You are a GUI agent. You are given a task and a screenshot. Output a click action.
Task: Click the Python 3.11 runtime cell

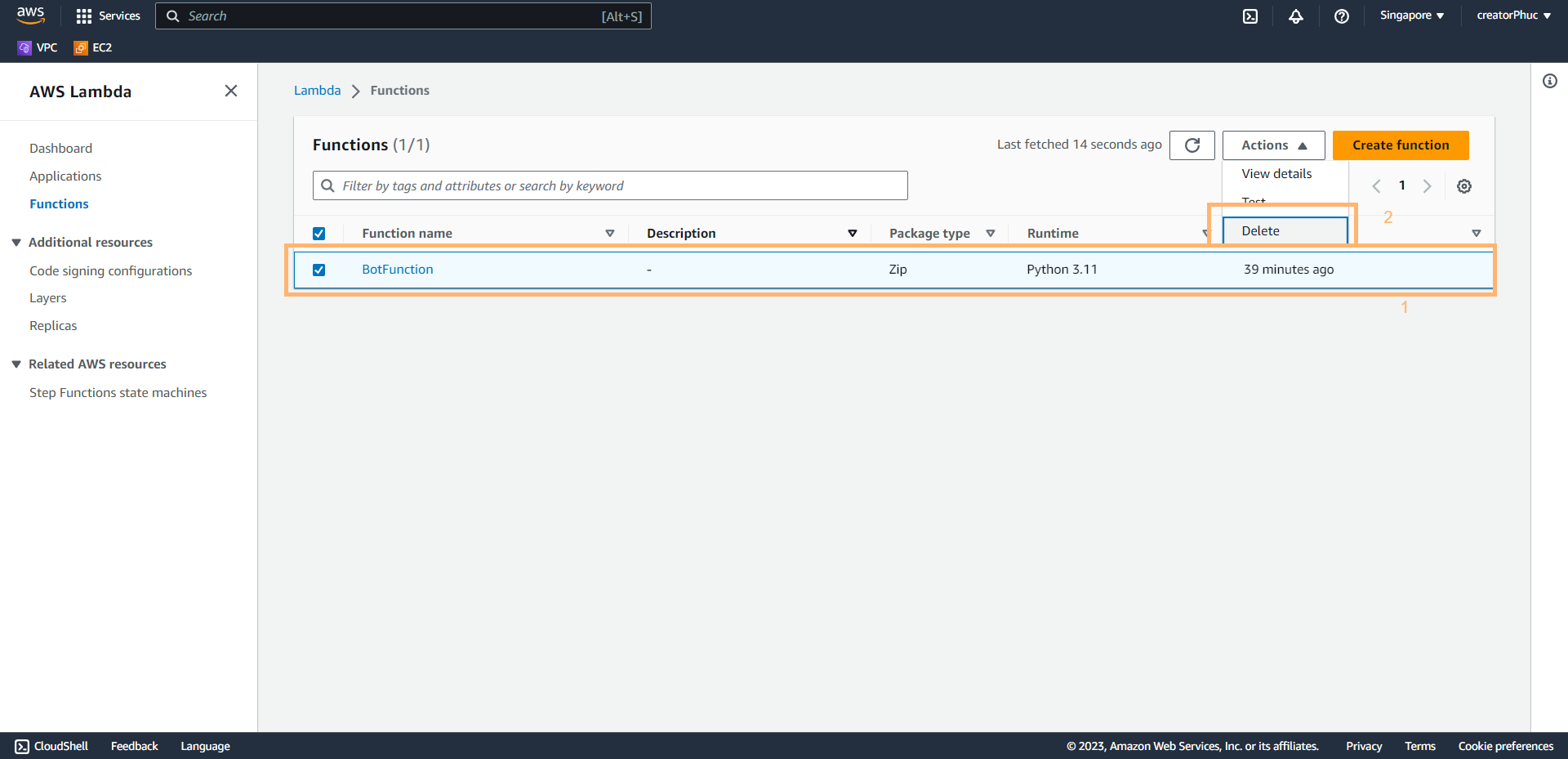point(1062,270)
